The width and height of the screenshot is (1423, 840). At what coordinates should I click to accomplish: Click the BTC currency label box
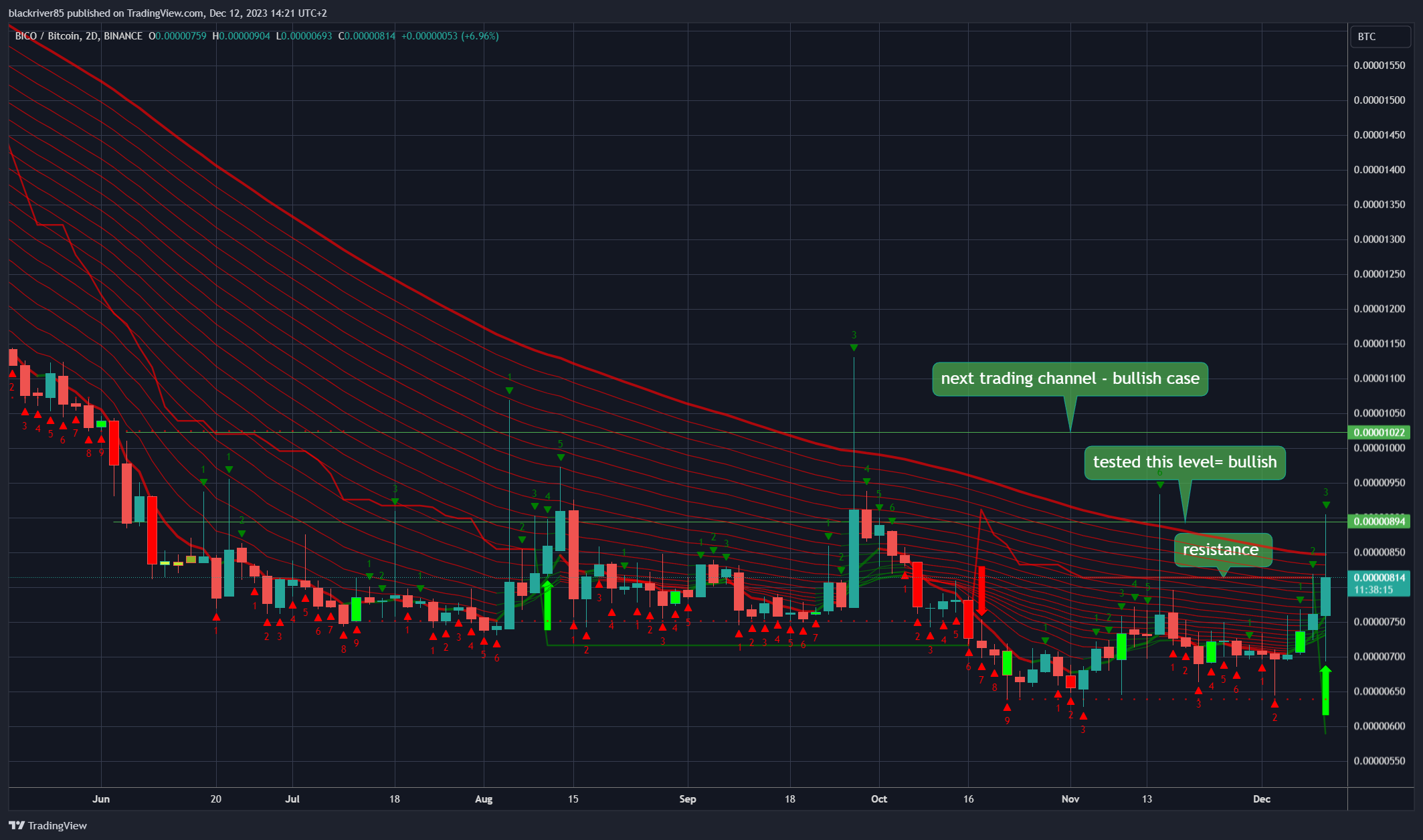1380,37
